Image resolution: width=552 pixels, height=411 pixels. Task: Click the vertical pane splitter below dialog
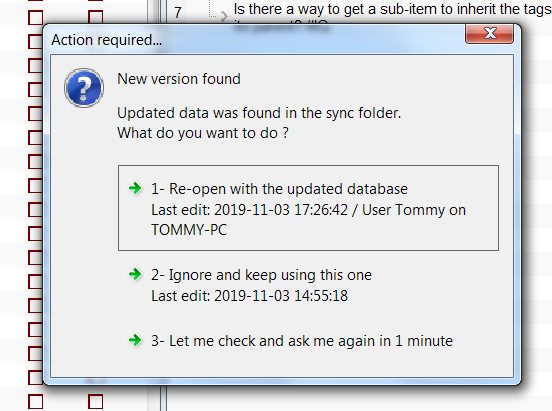click(163, 398)
